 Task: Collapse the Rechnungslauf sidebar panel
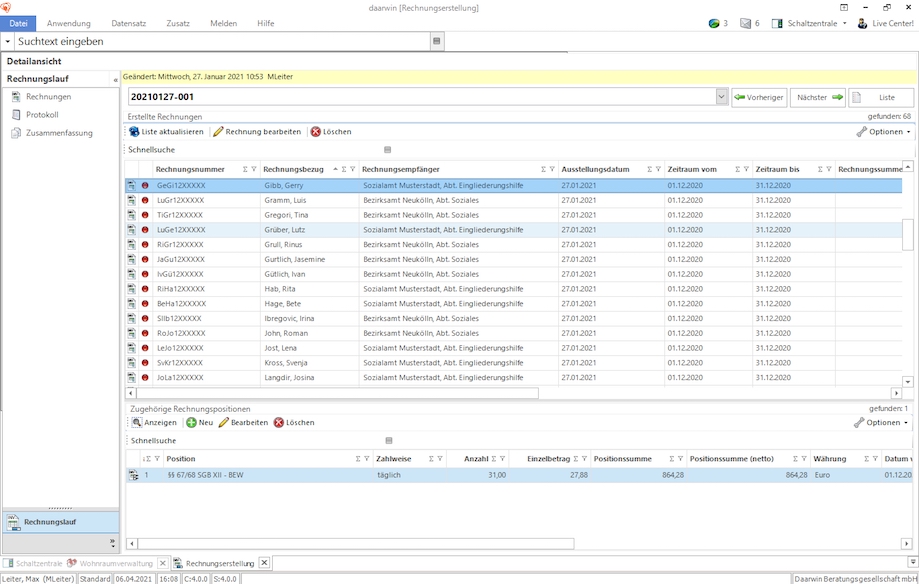click(x=115, y=79)
